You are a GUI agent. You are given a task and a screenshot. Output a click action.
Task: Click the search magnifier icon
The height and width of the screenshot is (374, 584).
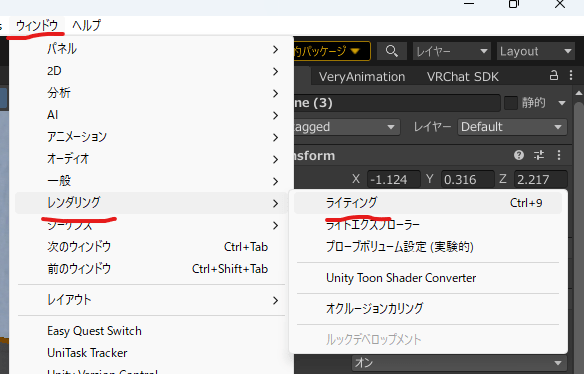click(x=391, y=51)
